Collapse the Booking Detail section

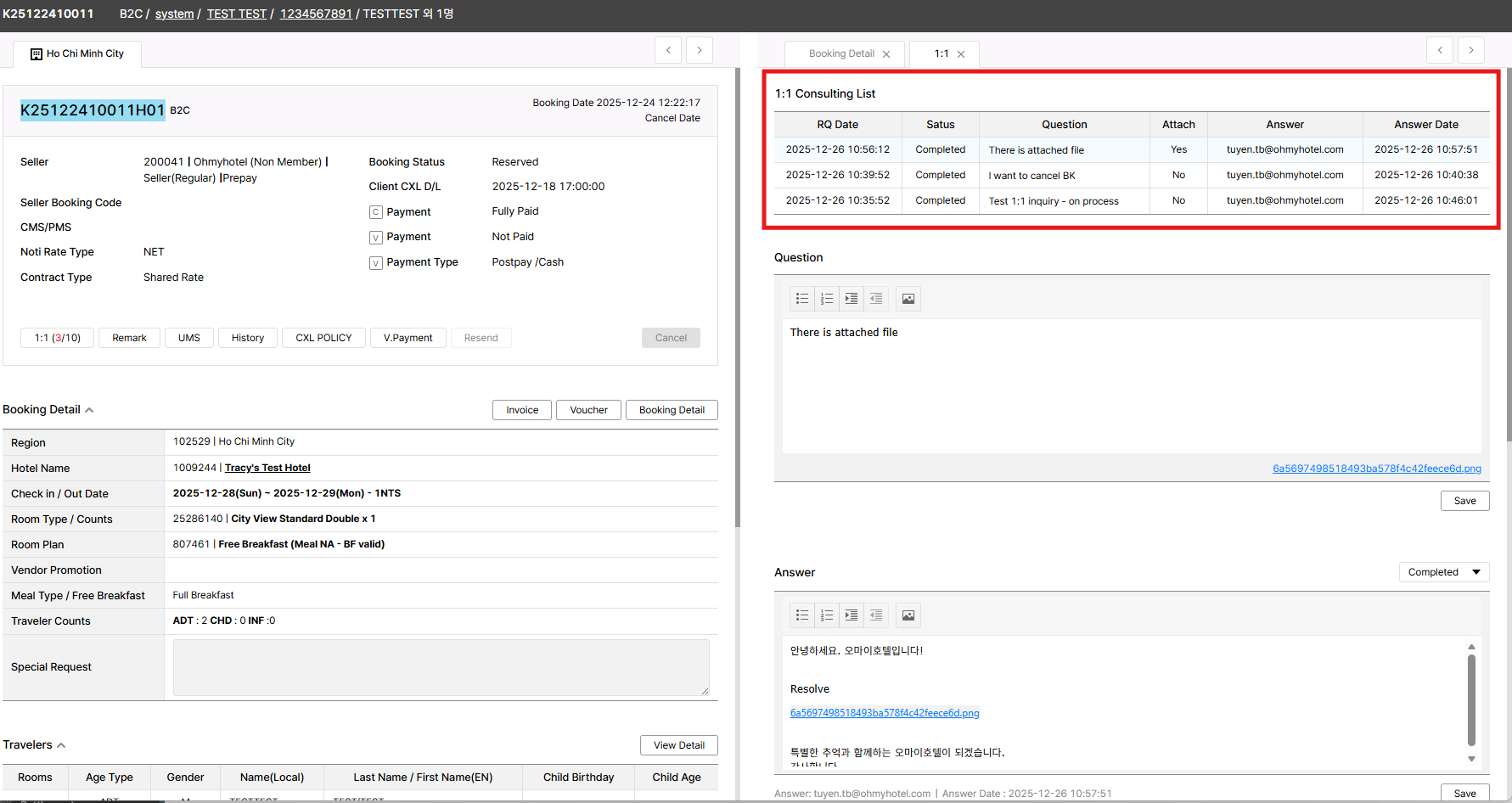pyautogui.click(x=89, y=410)
